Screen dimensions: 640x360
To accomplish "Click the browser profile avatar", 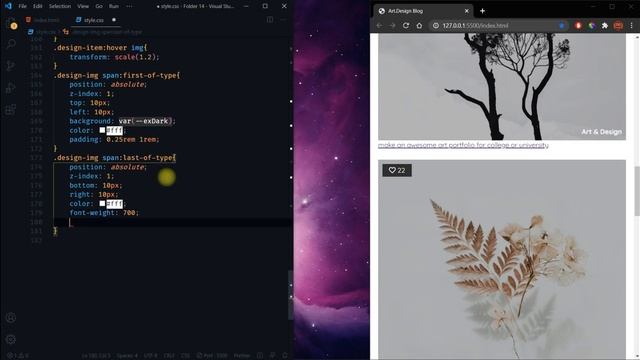I will coord(618,25).
